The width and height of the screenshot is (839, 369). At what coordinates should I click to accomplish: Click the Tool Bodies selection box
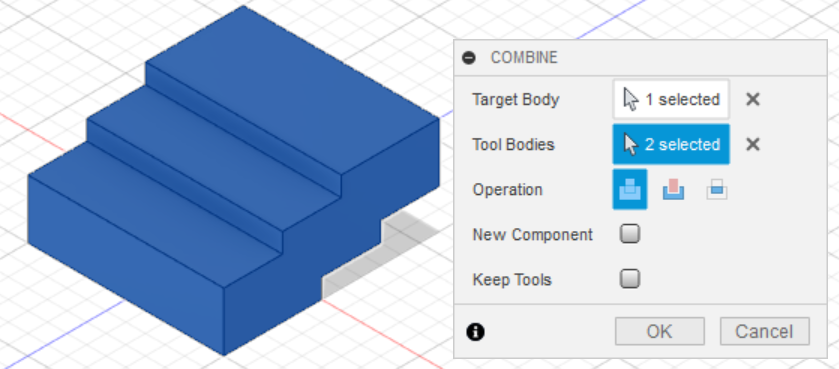(x=671, y=144)
